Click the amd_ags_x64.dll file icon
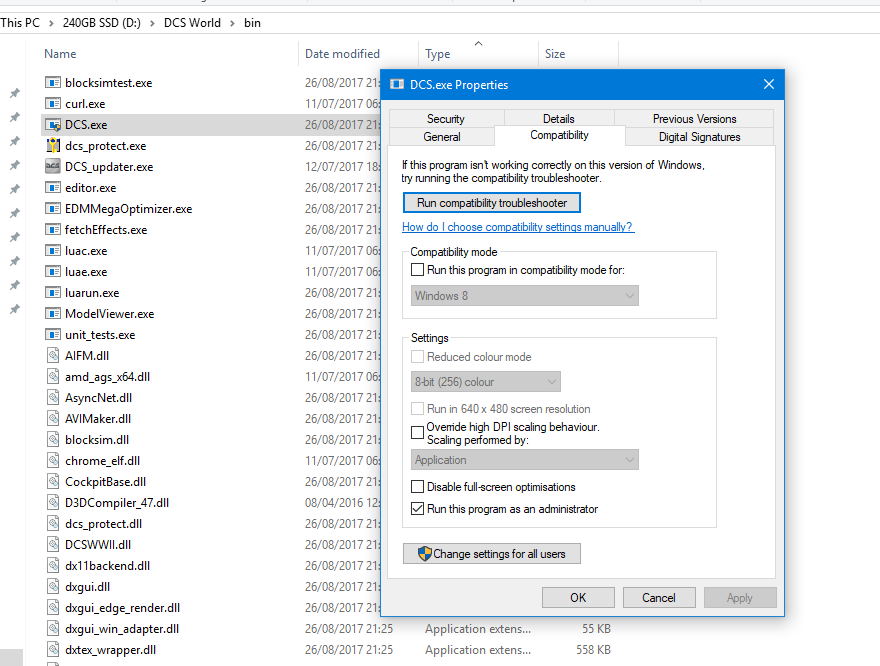Screen dimensions: 880x666 click(53, 376)
